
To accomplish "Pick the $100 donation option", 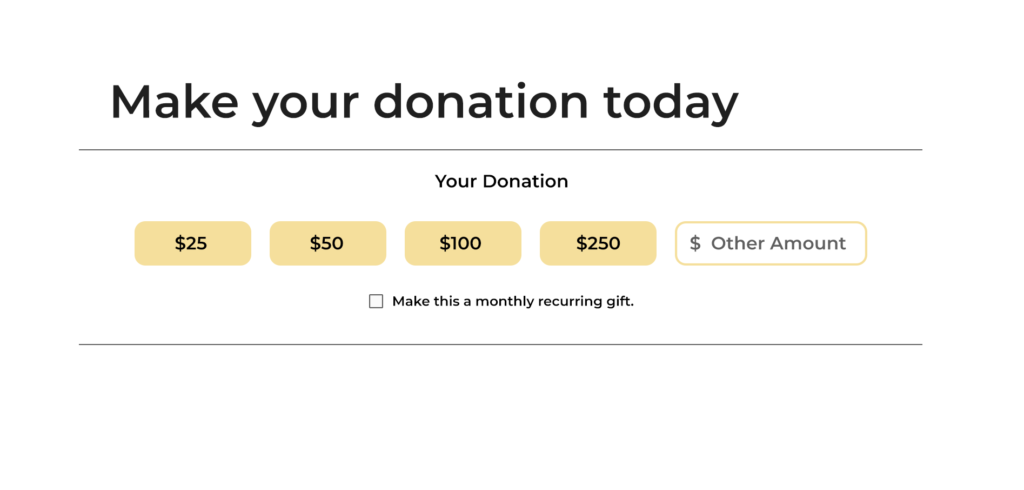I will click(x=463, y=243).
